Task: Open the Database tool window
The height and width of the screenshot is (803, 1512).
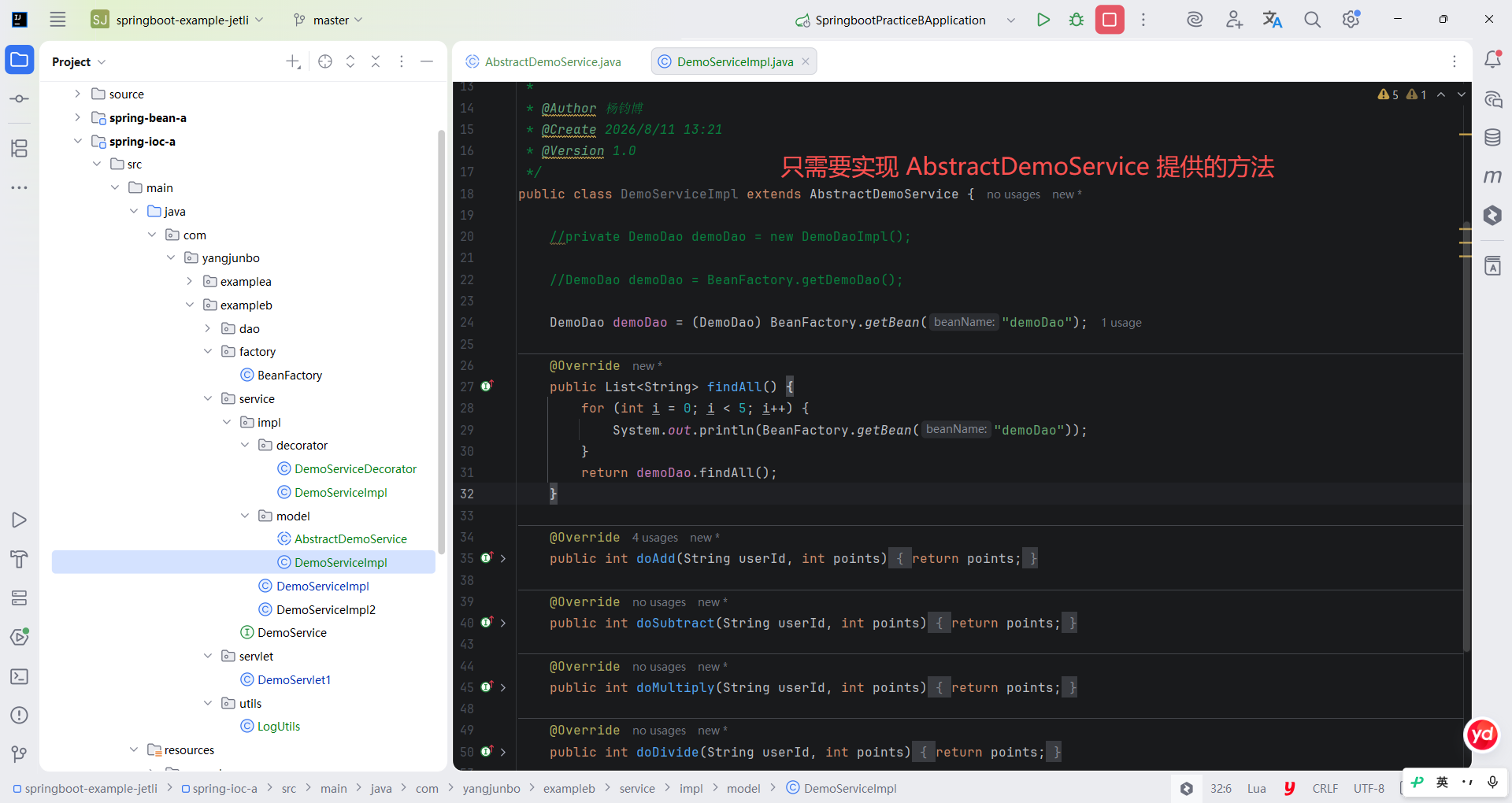Action: [x=1492, y=137]
